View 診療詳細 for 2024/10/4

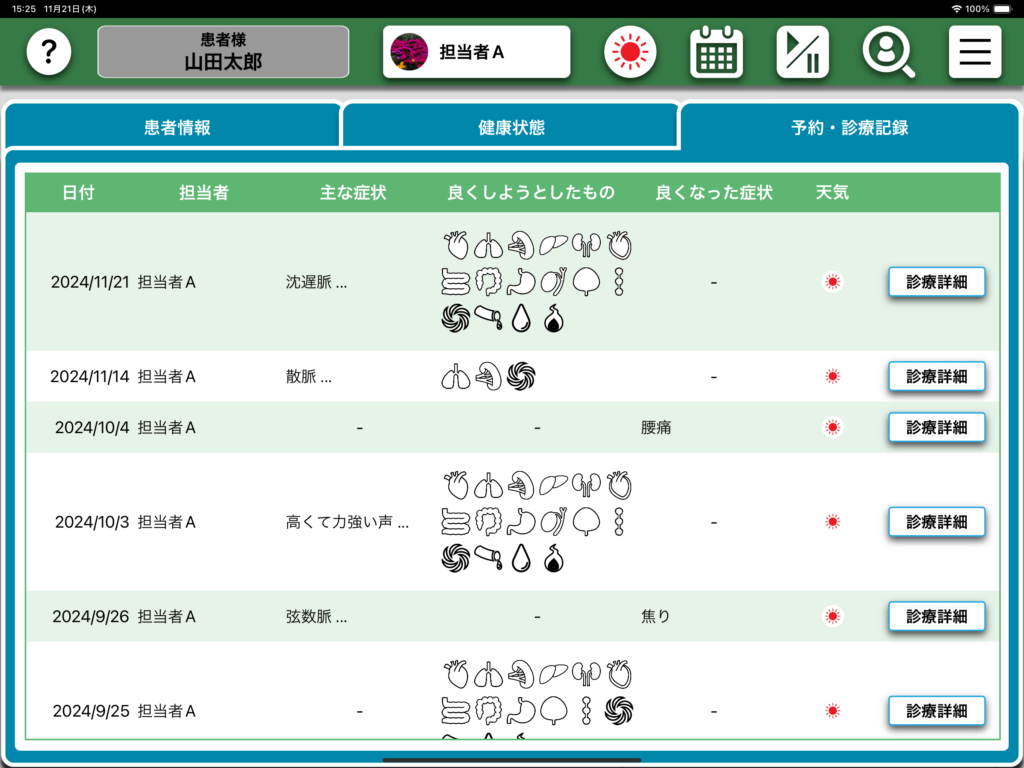click(936, 427)
